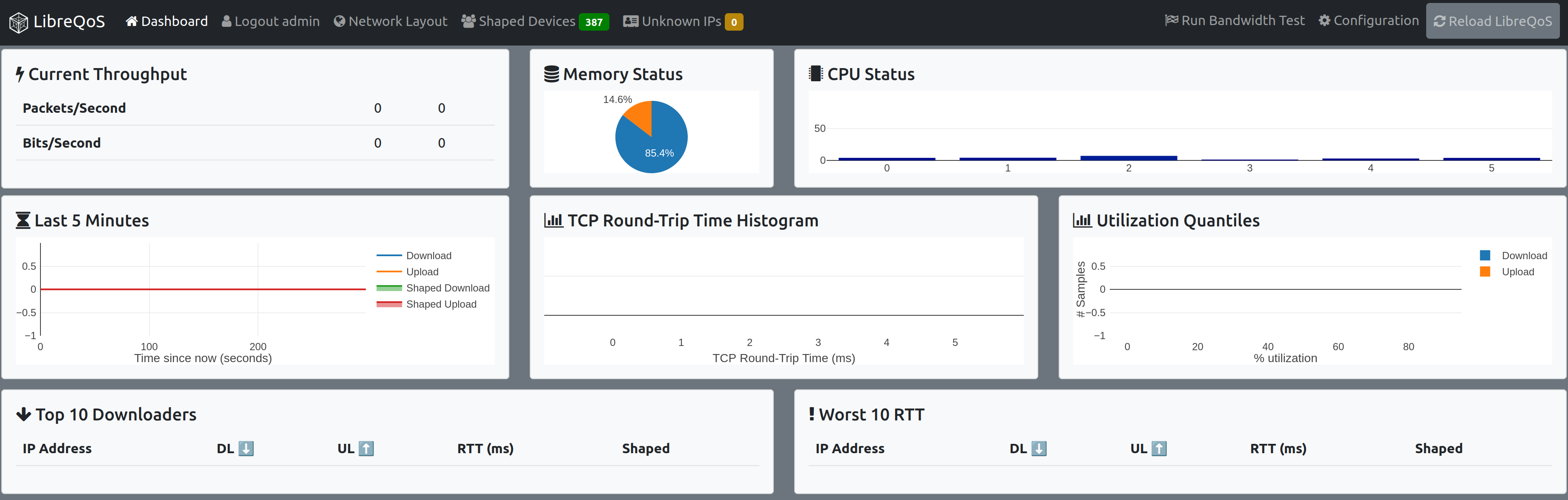Click the Current Throughput lightning icon
This screenshot has width=1568, height=500.
click(x=20, y=74)
